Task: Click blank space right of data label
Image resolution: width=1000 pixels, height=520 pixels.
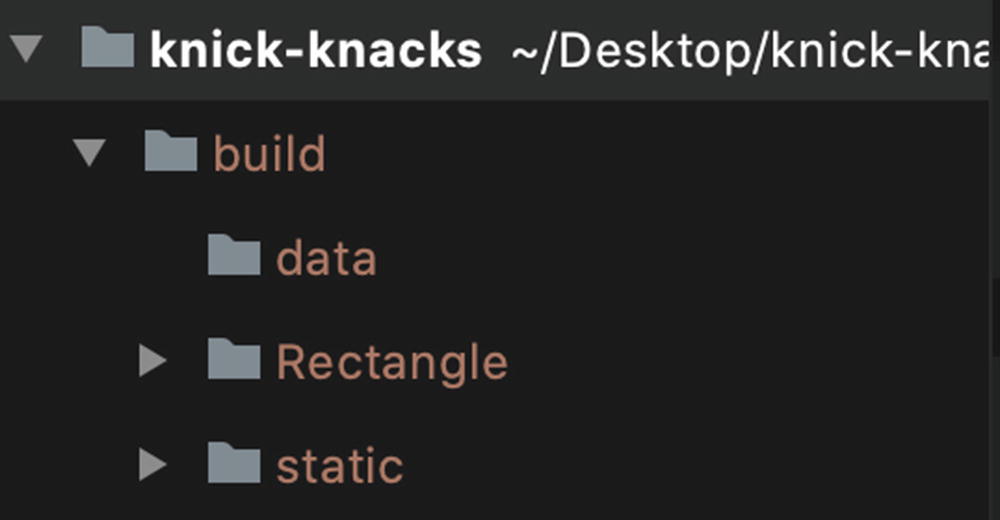Action: (x=680, y=259)
